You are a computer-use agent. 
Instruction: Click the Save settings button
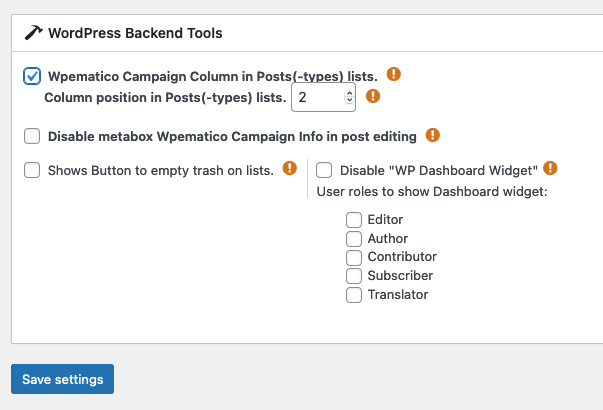(x=62, y=379)
